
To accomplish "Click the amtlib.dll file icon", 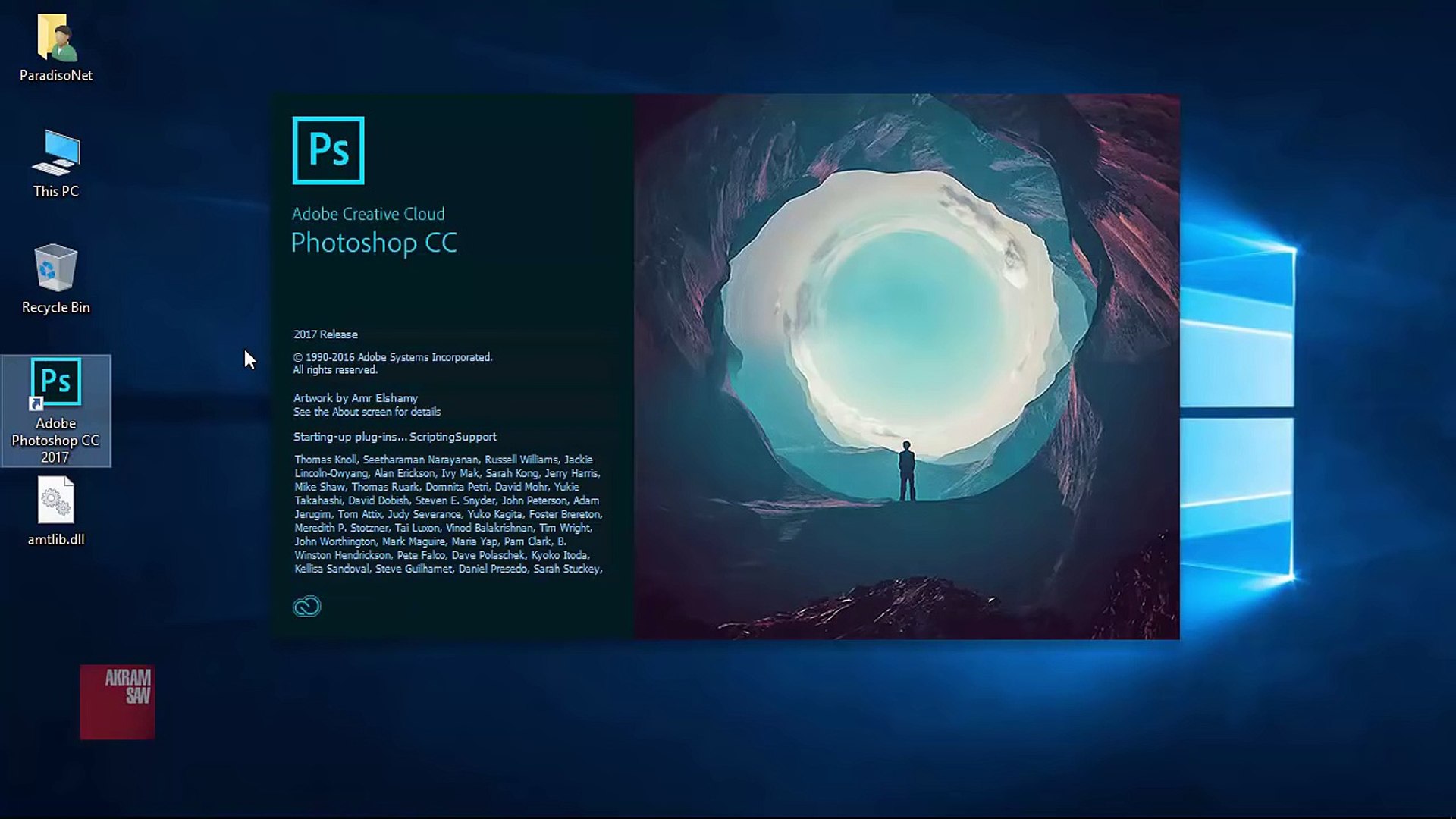I will tap(56, 501).
